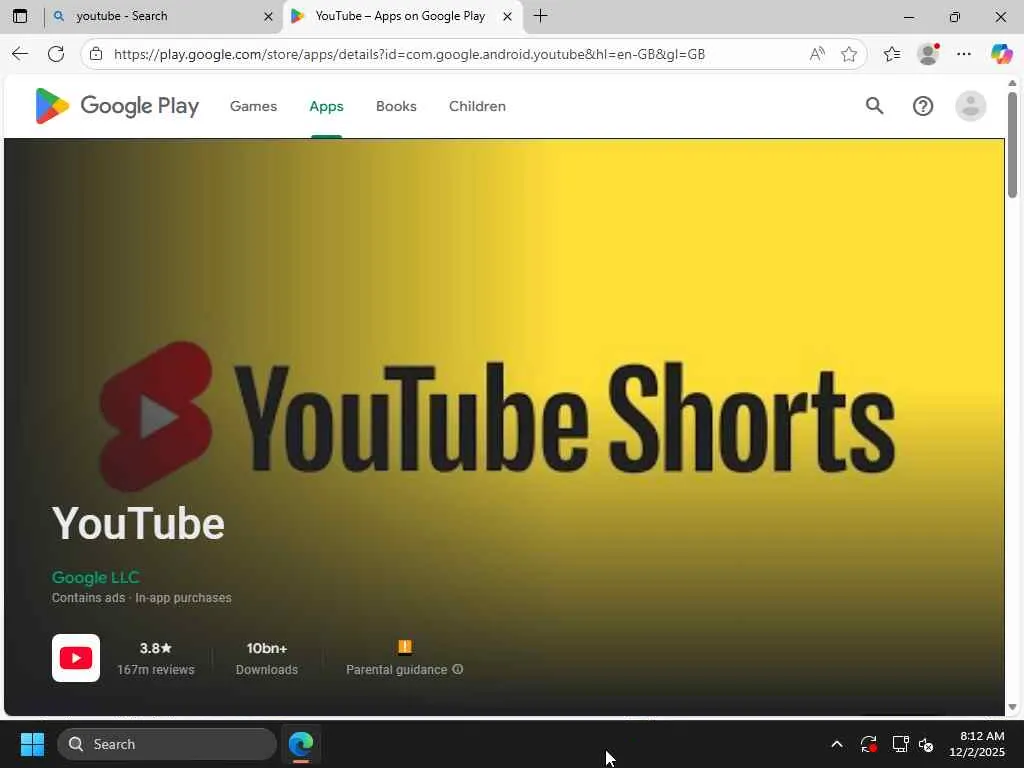Click the taskbar Search box

(x=167, y=744)
